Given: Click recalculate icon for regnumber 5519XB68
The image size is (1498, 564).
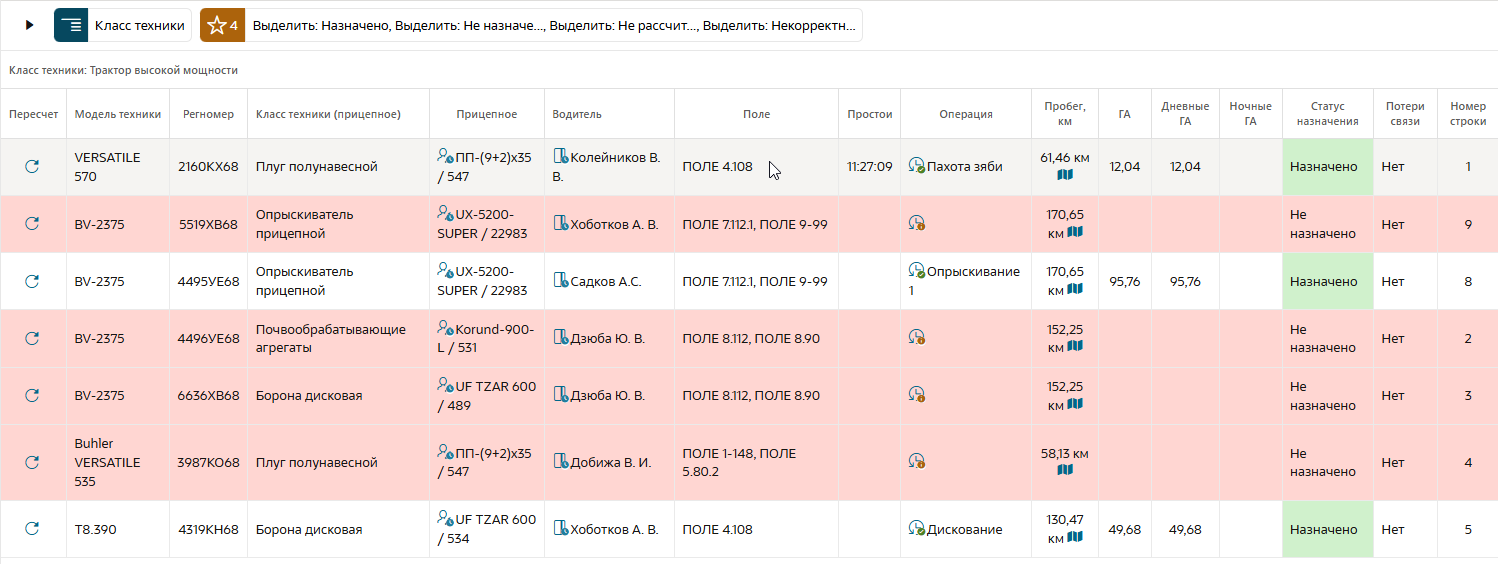Looking at the screenshot, I should click(x=32, y=224).
